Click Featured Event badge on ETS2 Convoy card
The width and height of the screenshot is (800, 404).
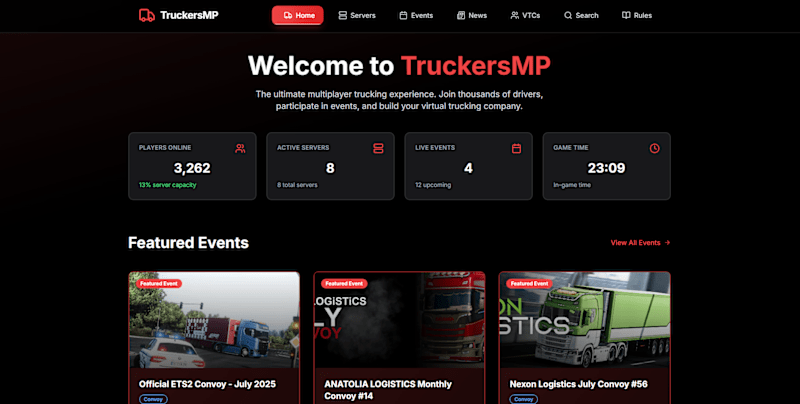[x=159, y=283]
